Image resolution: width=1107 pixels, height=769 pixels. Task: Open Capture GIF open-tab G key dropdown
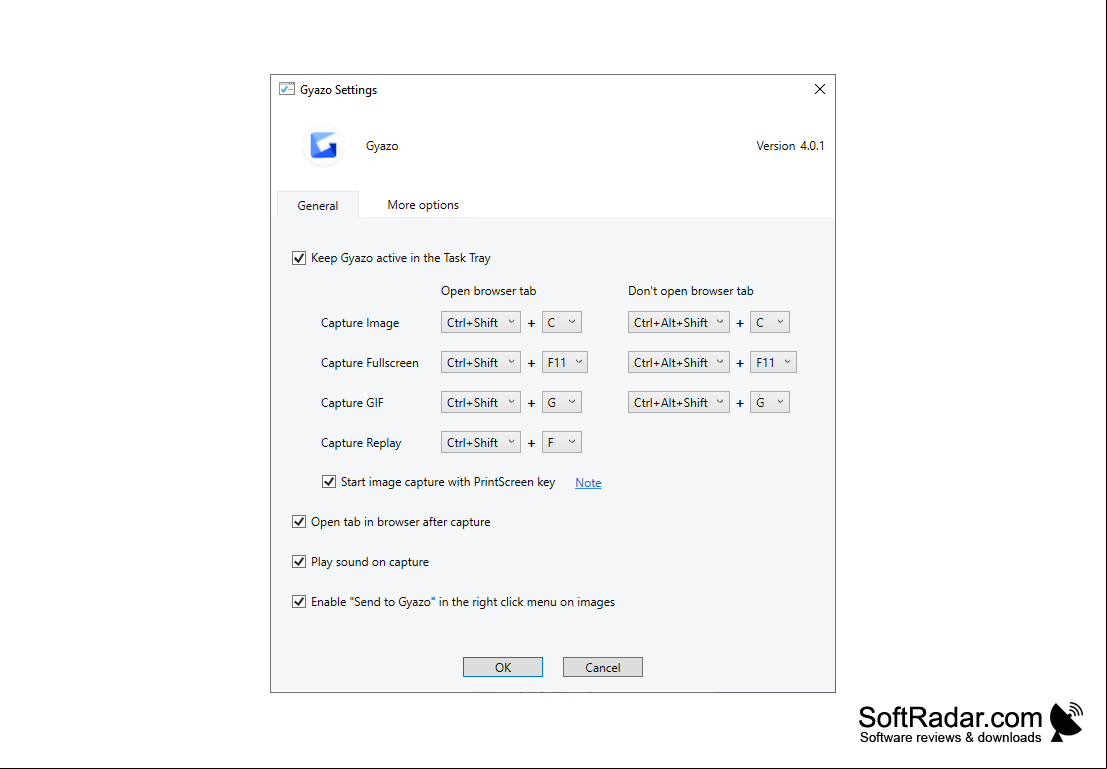[562, 403]
